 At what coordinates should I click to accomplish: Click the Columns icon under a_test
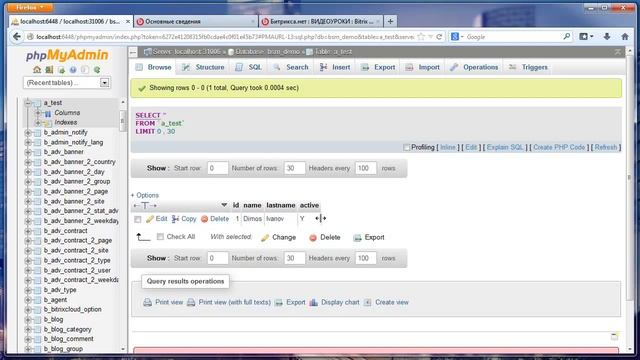click(x=48, y=113)
